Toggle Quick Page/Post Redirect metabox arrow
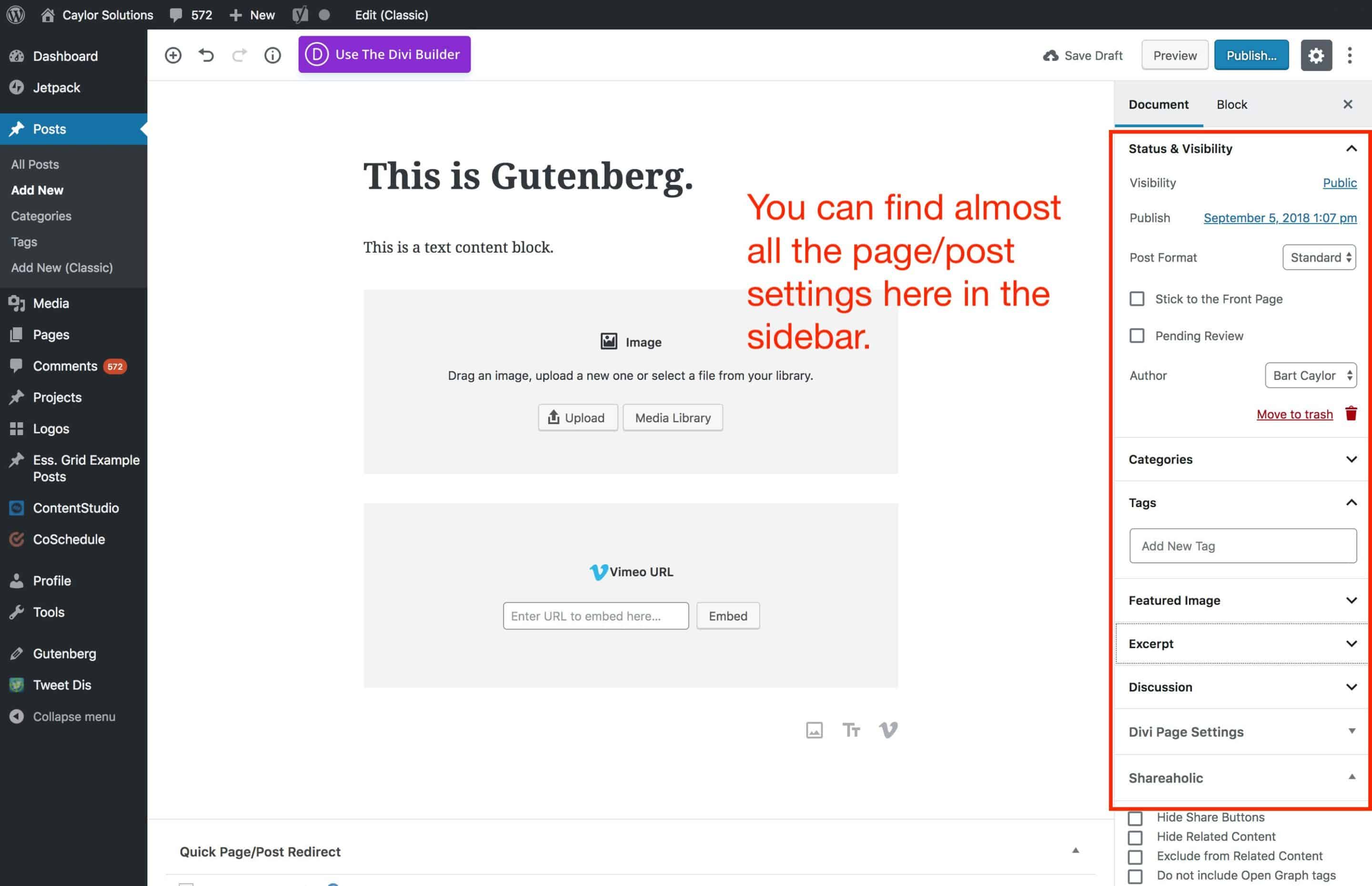The image size is (1372, 886). point(1075,850)
